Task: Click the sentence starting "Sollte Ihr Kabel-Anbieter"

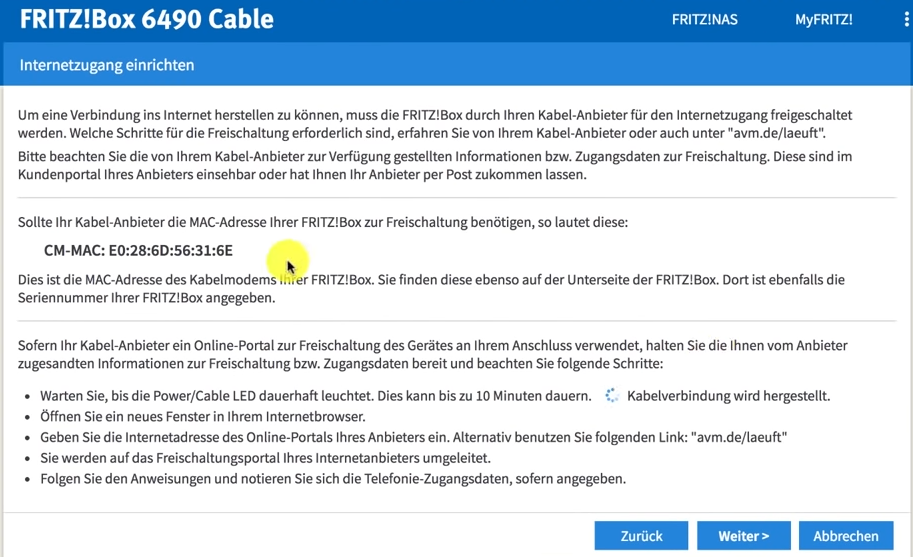Action: [x=322, y=222]
